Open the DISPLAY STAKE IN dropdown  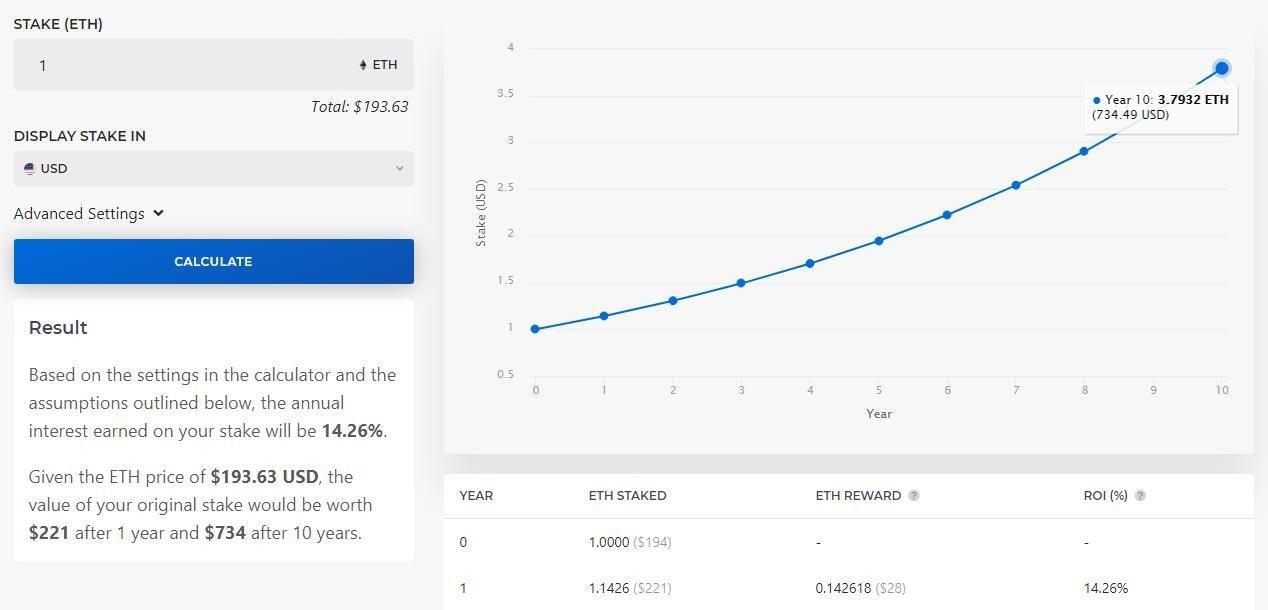pyautogui.click(x=213, y=168)
